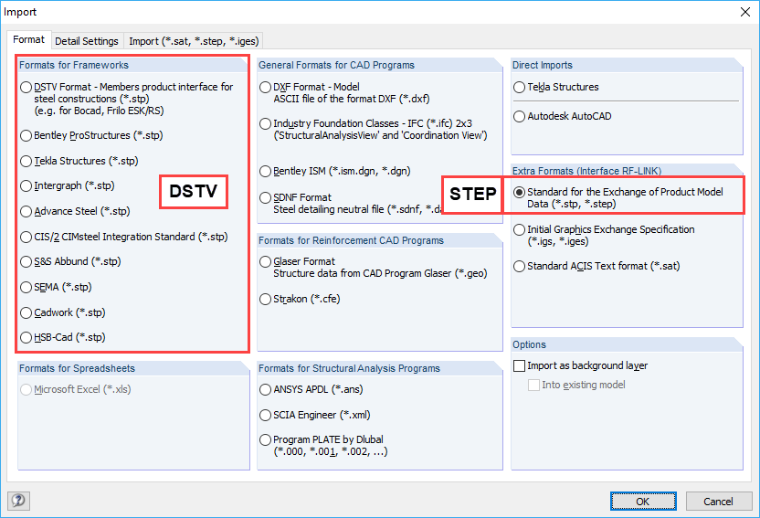
Task: Click the General Formats for CAD Programs heading
Action: click(x=336, y=65)
